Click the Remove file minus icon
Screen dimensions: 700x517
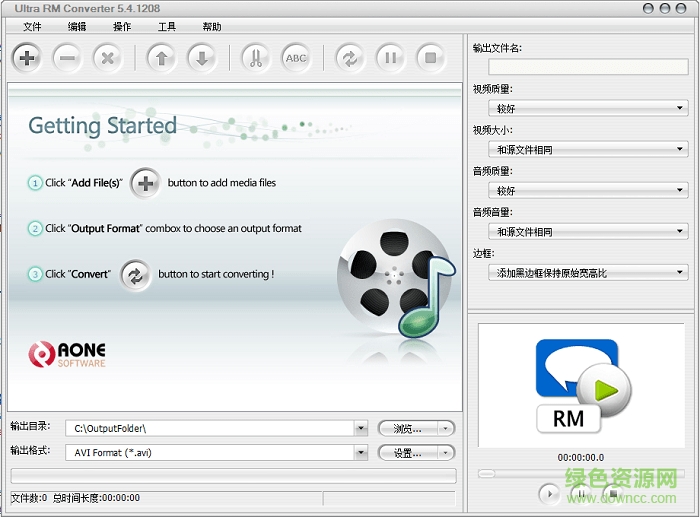(x=67, y=58)
